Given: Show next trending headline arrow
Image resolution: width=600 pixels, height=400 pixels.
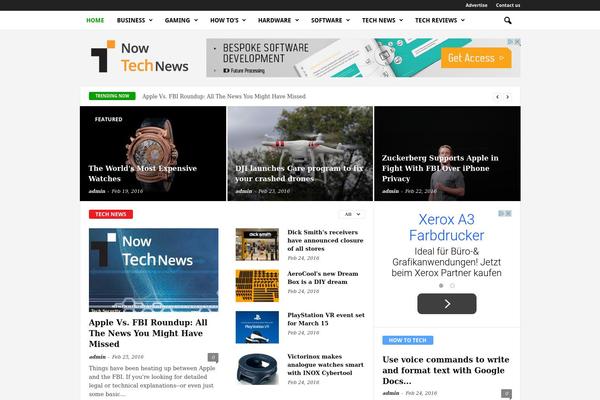Looking at the screenshot, I should 507,97.
